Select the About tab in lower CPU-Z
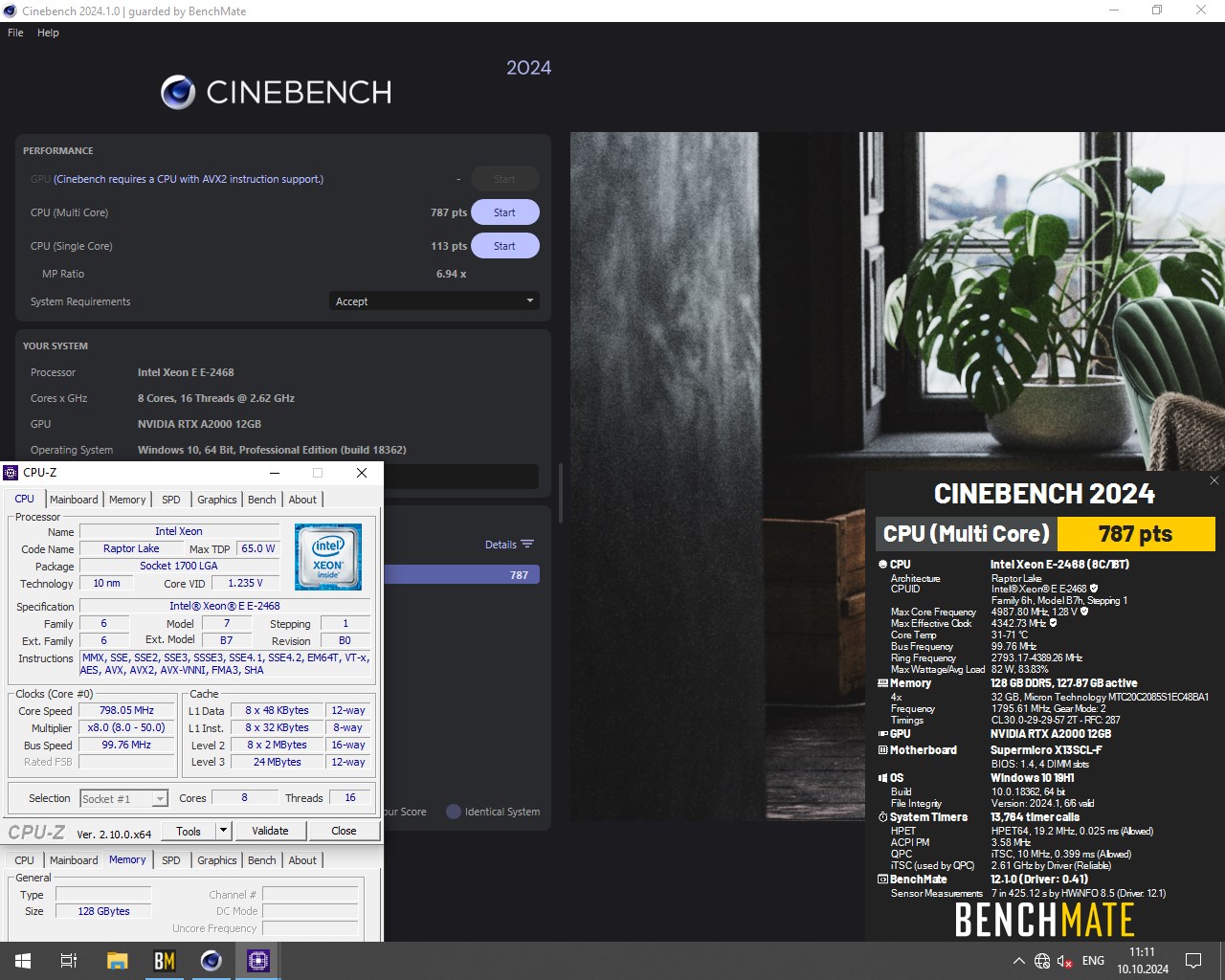 [x=302, y=860]
